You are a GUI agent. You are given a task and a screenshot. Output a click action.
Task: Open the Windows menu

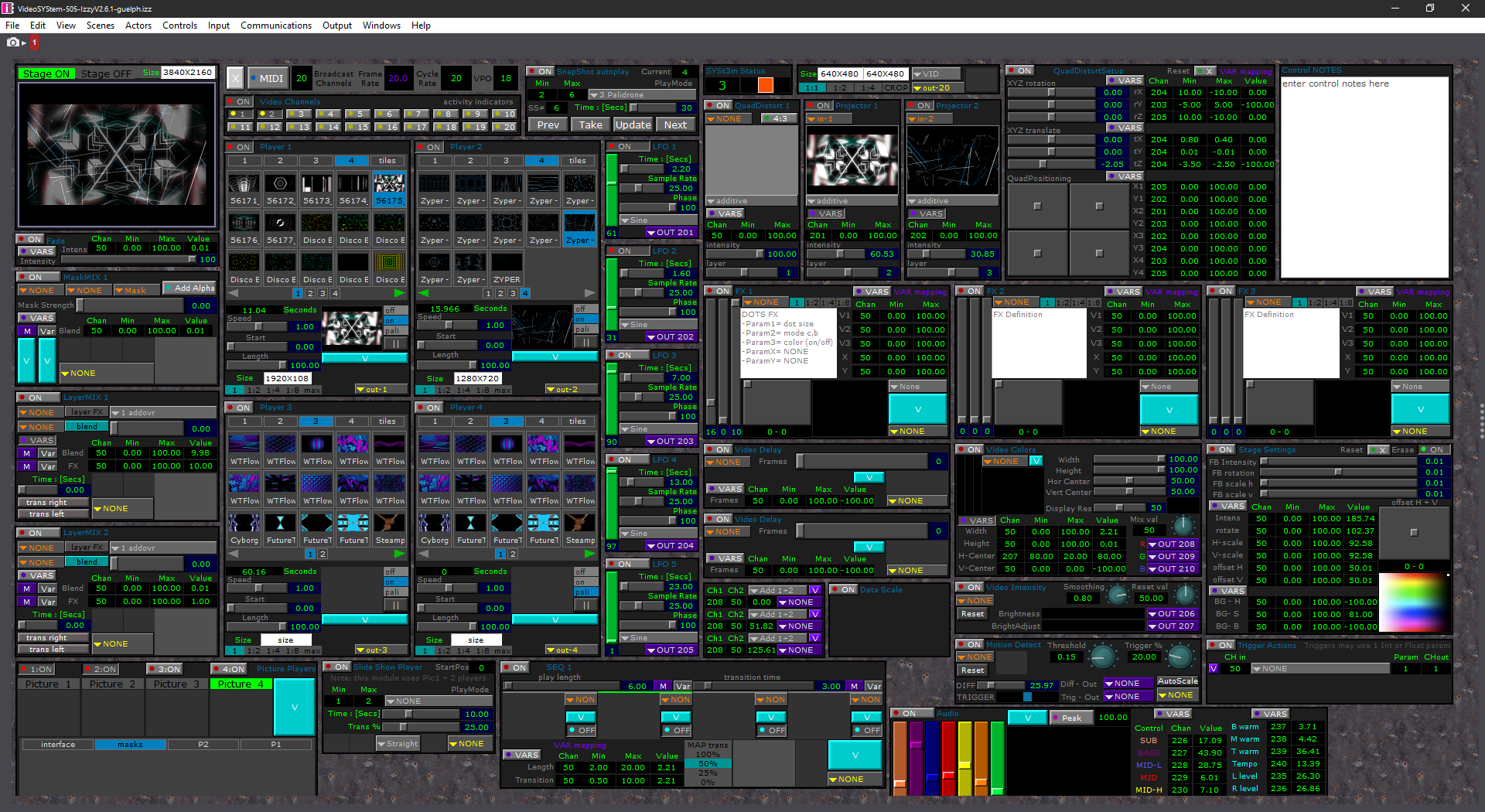(381, 25)
